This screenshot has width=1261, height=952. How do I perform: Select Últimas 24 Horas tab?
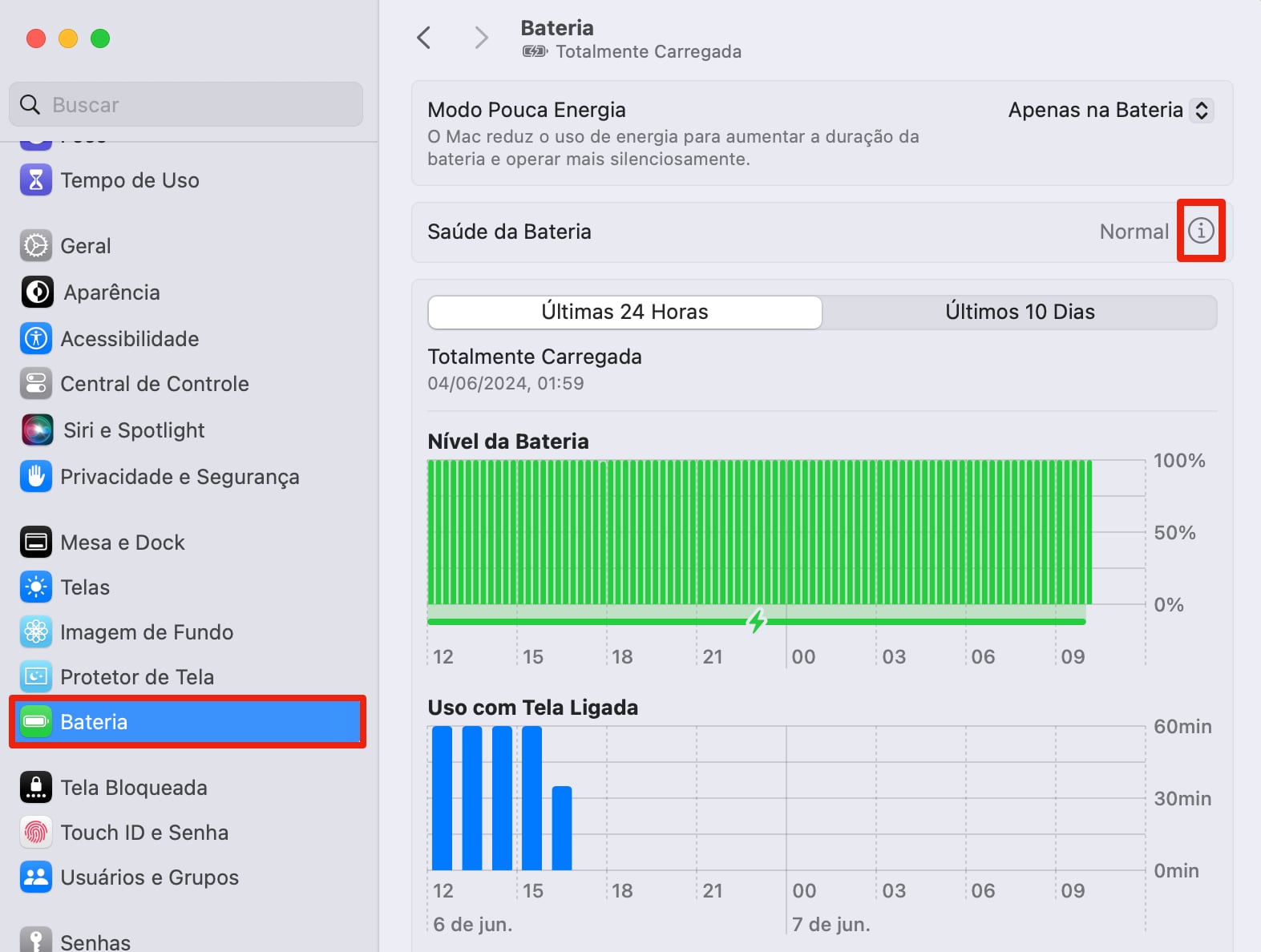click(624, 312)
